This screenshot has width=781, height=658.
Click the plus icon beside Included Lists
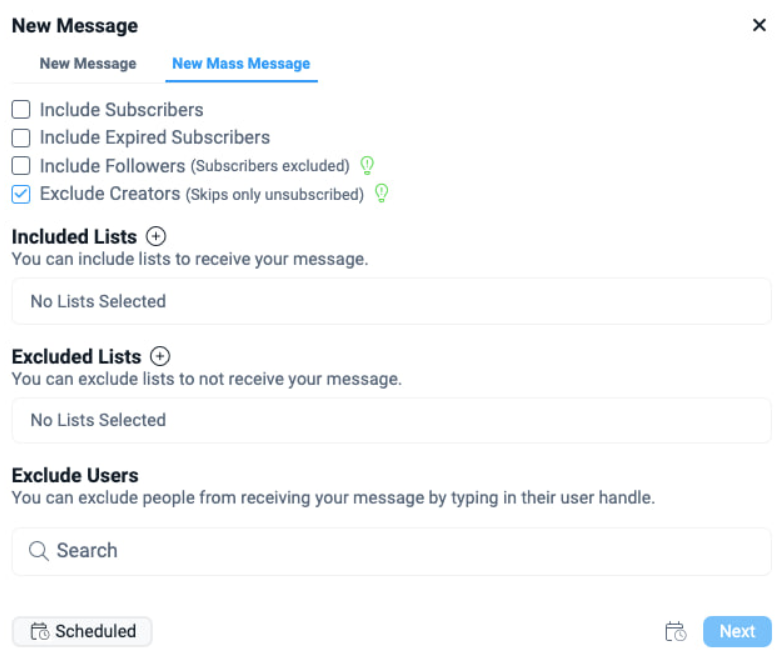pos(155,237)
